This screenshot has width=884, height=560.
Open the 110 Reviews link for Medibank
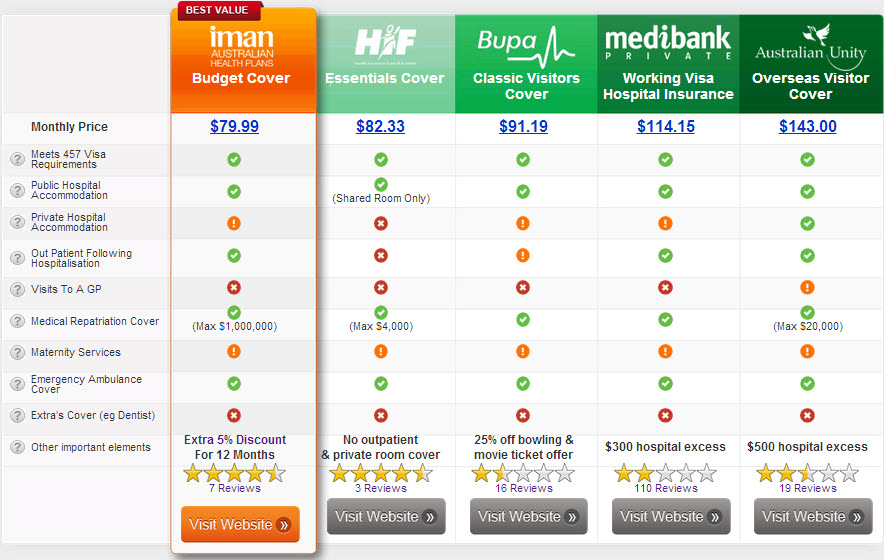click(x=664, y=488)
